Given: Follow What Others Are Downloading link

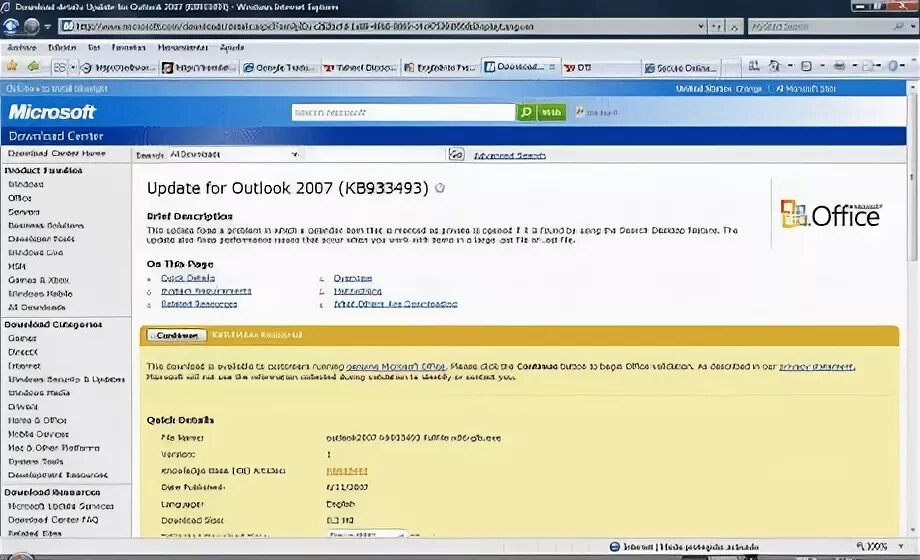Looking at the screenshot, I should tap(395, 304).
